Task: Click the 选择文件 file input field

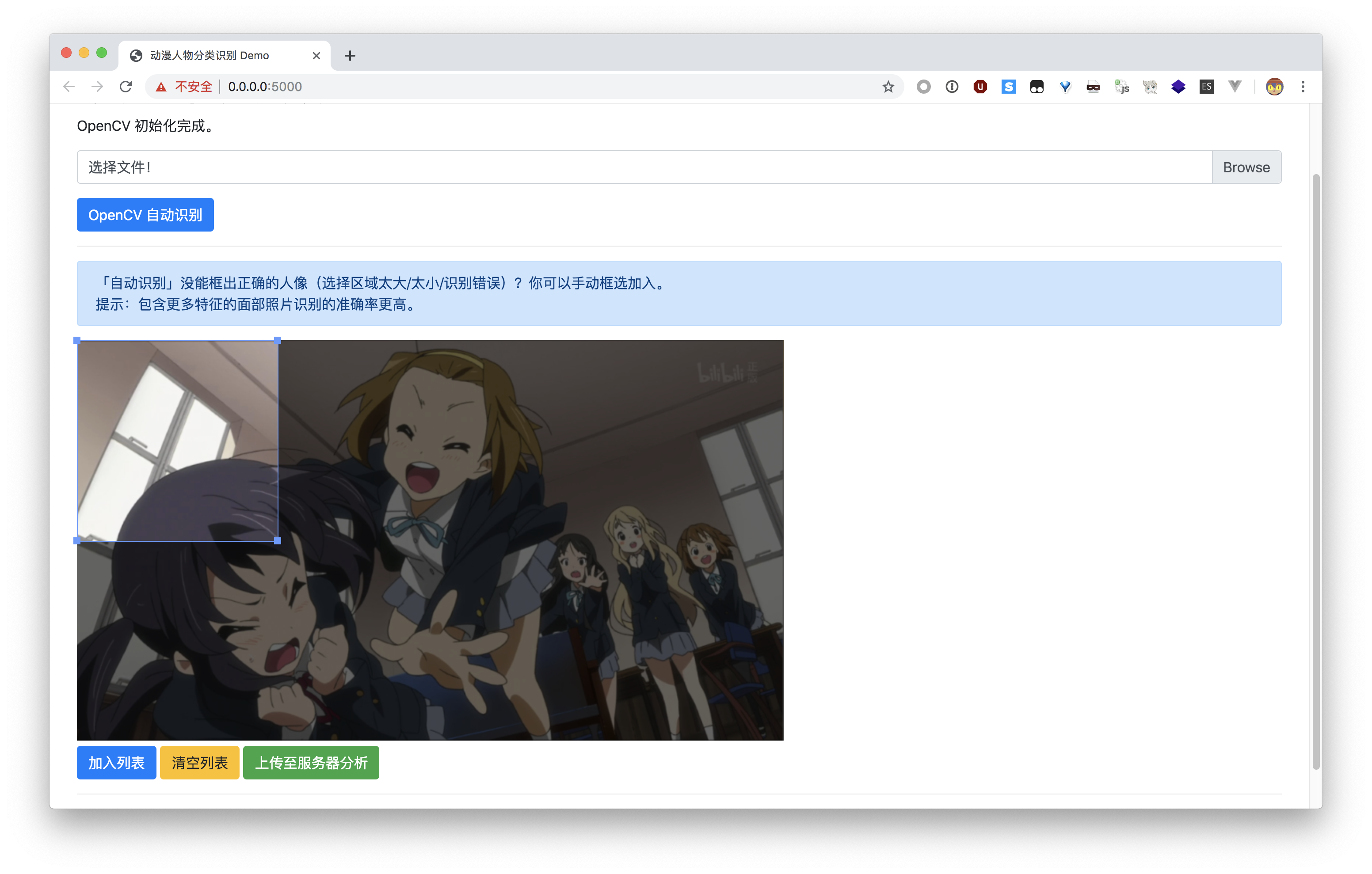Action: (x=644, y=167)
